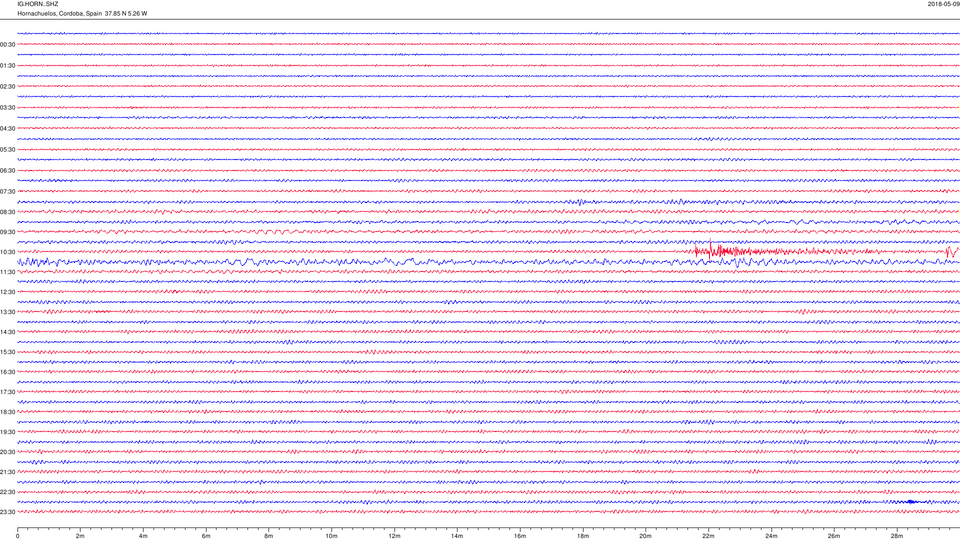
Task: Click the 01:30 time label
Action: click(x=7, y=66)
